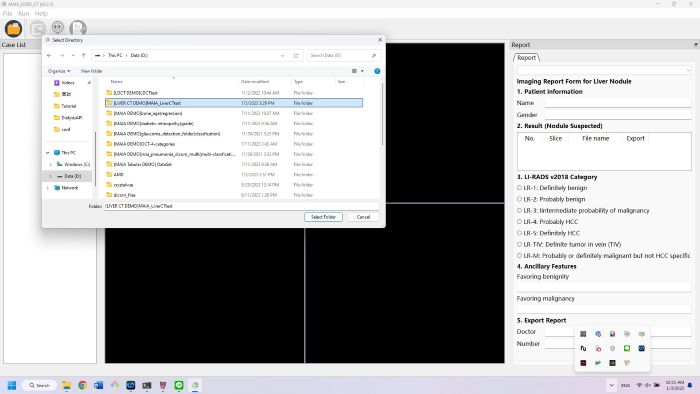Screen dimensions: 700x394
Task: Click the Select Folder button
Action: [323, 217]
